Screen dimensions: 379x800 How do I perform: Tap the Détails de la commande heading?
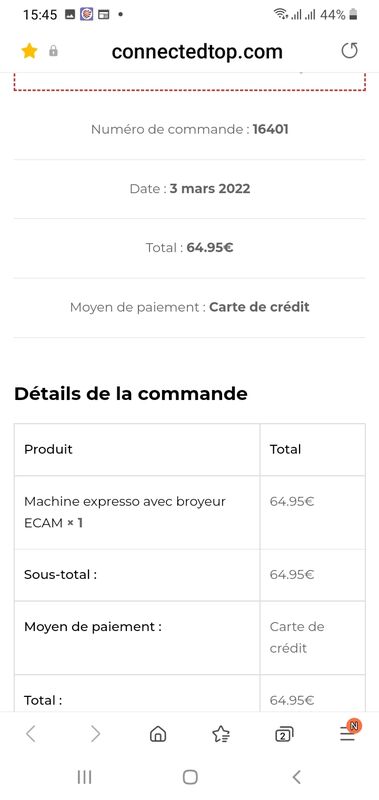pyautogui.click(x=131, y=394)
